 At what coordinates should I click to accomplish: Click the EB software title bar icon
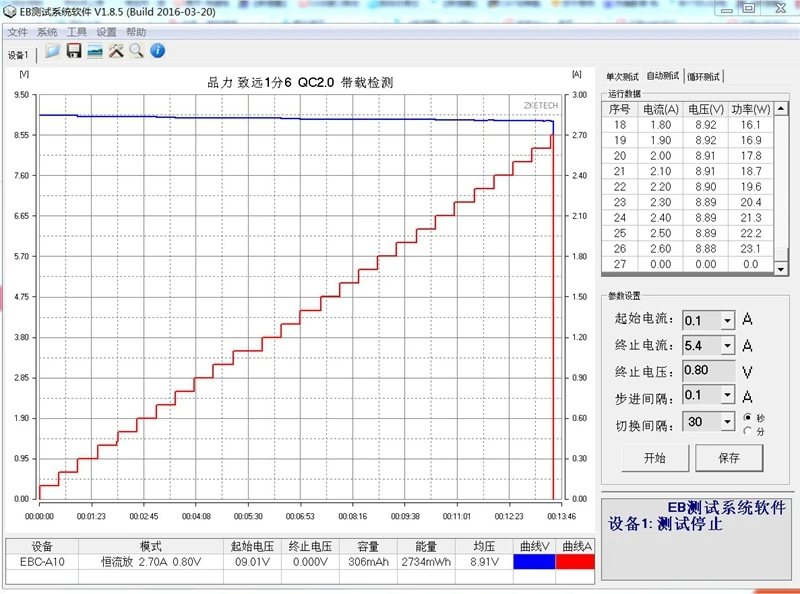[10, 11]
